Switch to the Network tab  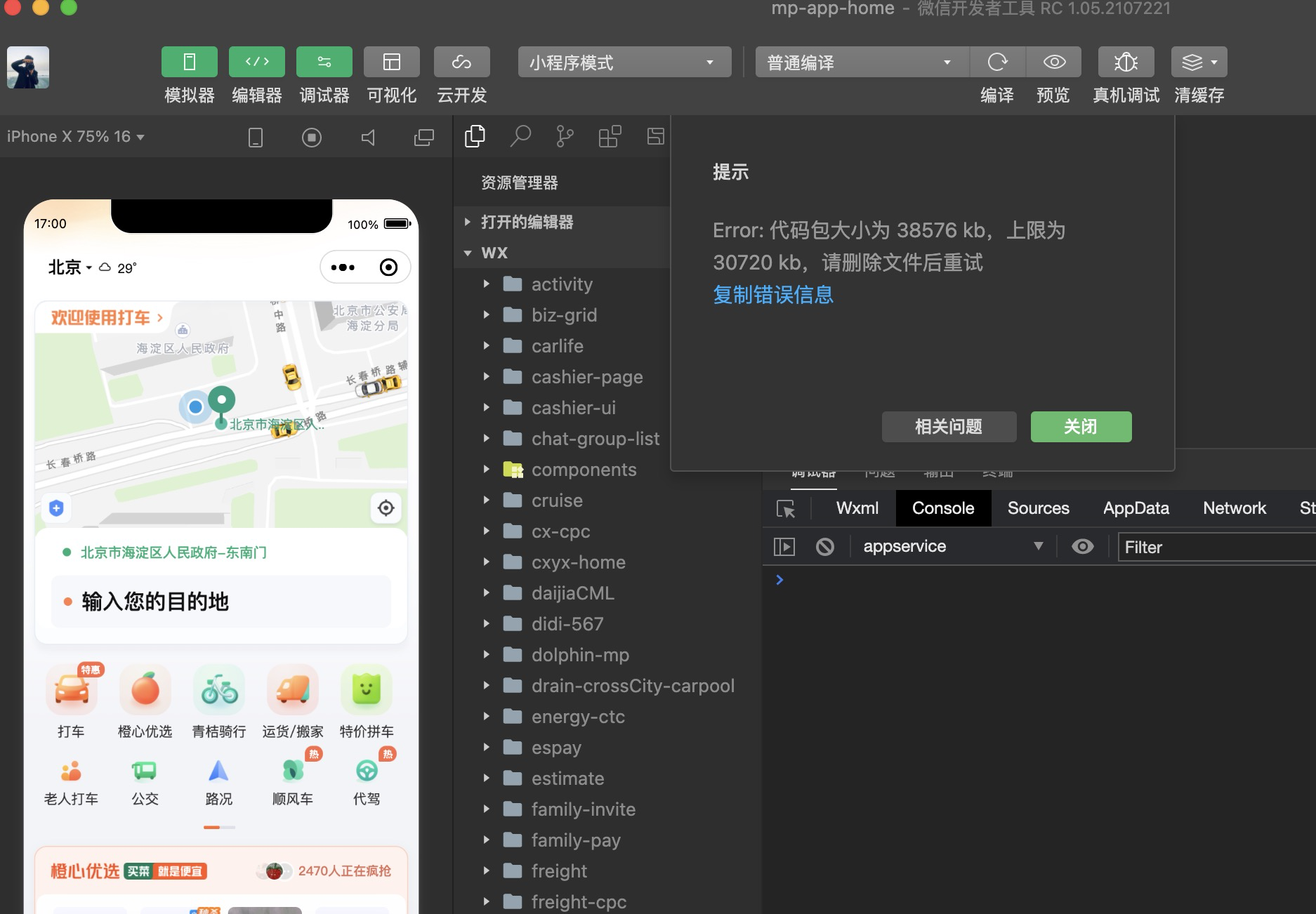pos(1235,508)
